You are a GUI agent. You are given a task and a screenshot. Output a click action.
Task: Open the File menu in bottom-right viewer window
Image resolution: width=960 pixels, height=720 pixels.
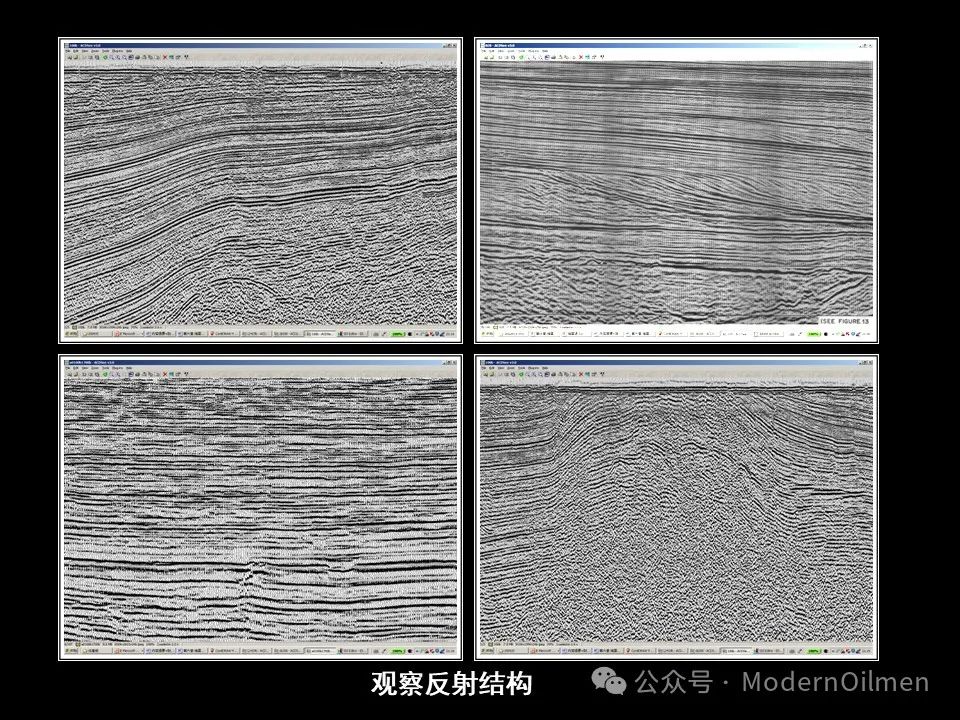pyautogui.click(x=483, y=368)
